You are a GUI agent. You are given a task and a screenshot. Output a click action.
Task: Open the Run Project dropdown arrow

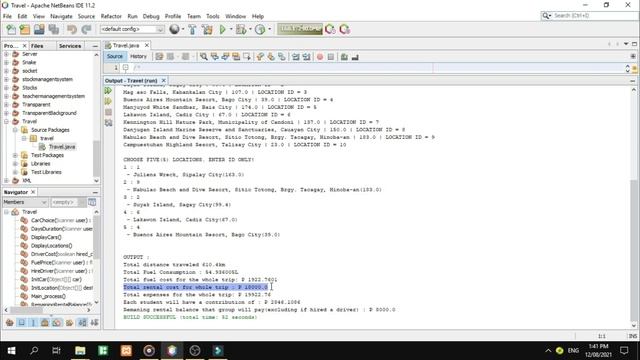click(x=231, y=29)
